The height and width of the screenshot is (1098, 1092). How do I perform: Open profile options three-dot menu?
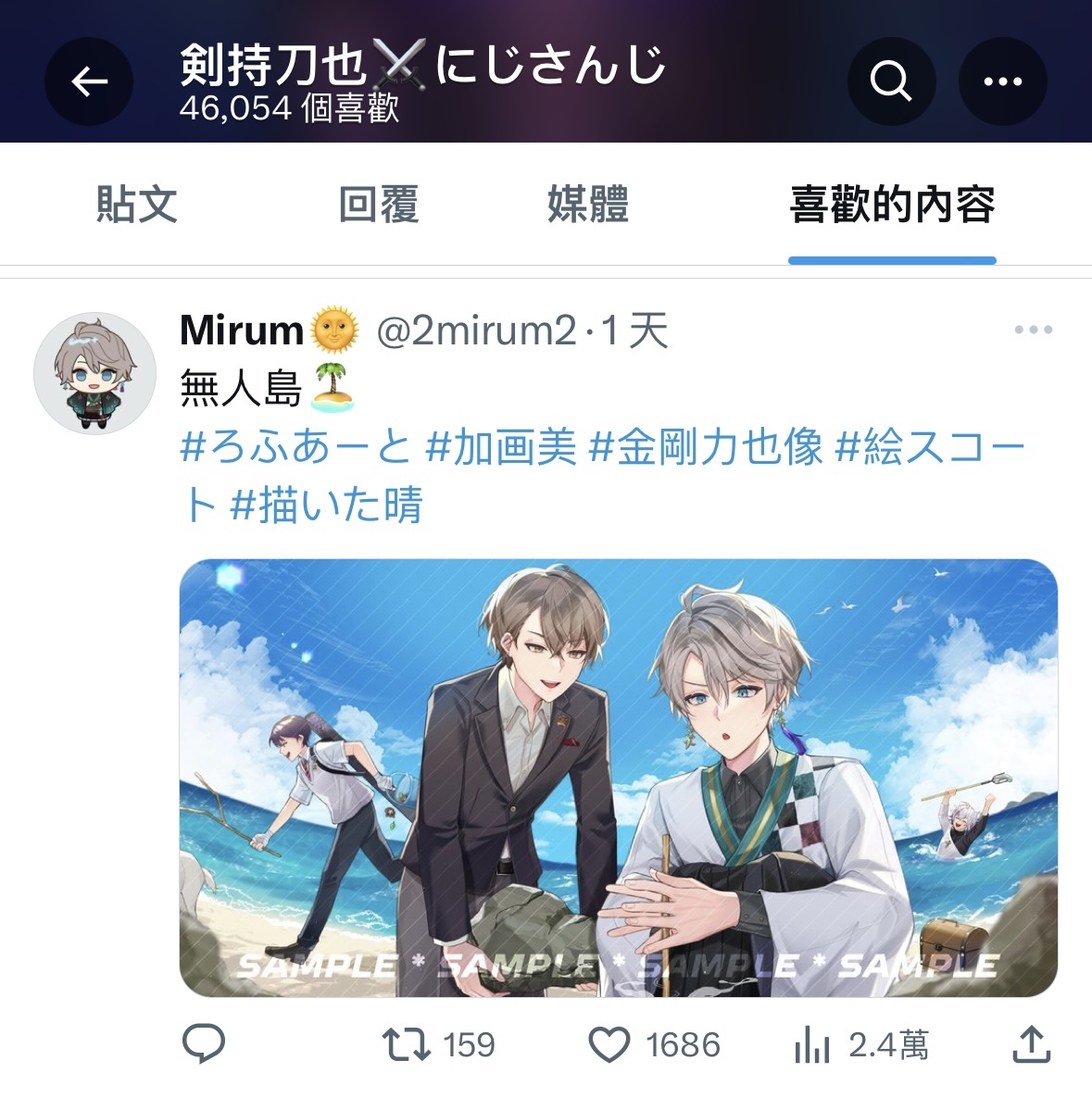1002,81
